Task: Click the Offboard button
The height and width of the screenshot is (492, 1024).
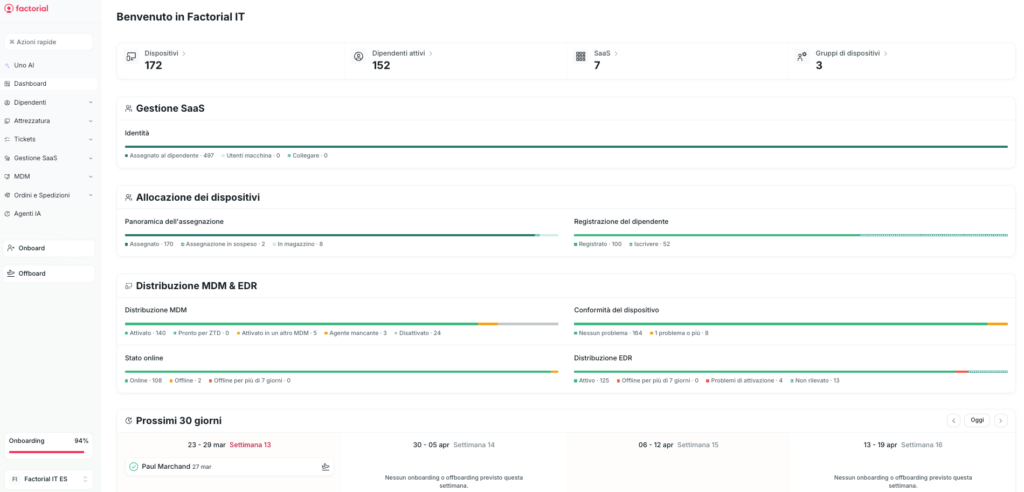Action: tap(49, 273)
